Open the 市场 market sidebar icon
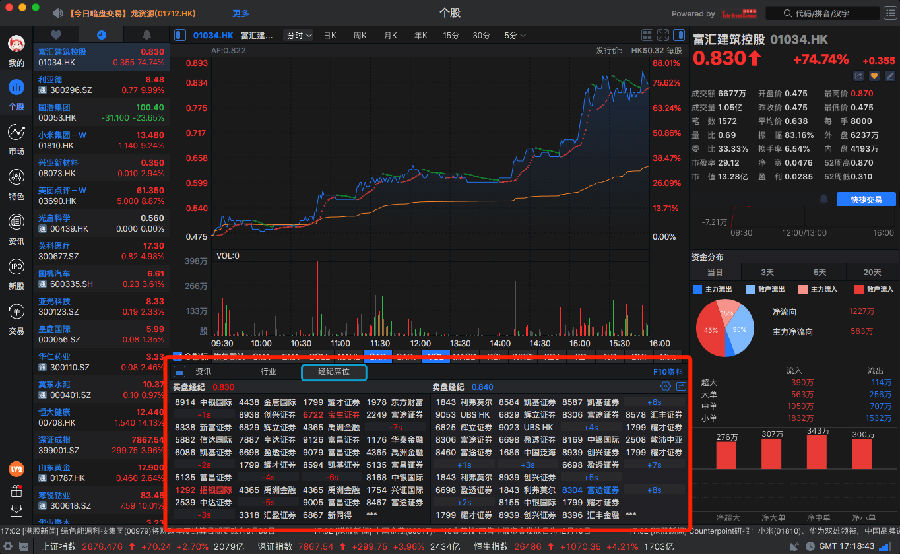Viewport: 900px width, 554px height. [x=16, y=133]
